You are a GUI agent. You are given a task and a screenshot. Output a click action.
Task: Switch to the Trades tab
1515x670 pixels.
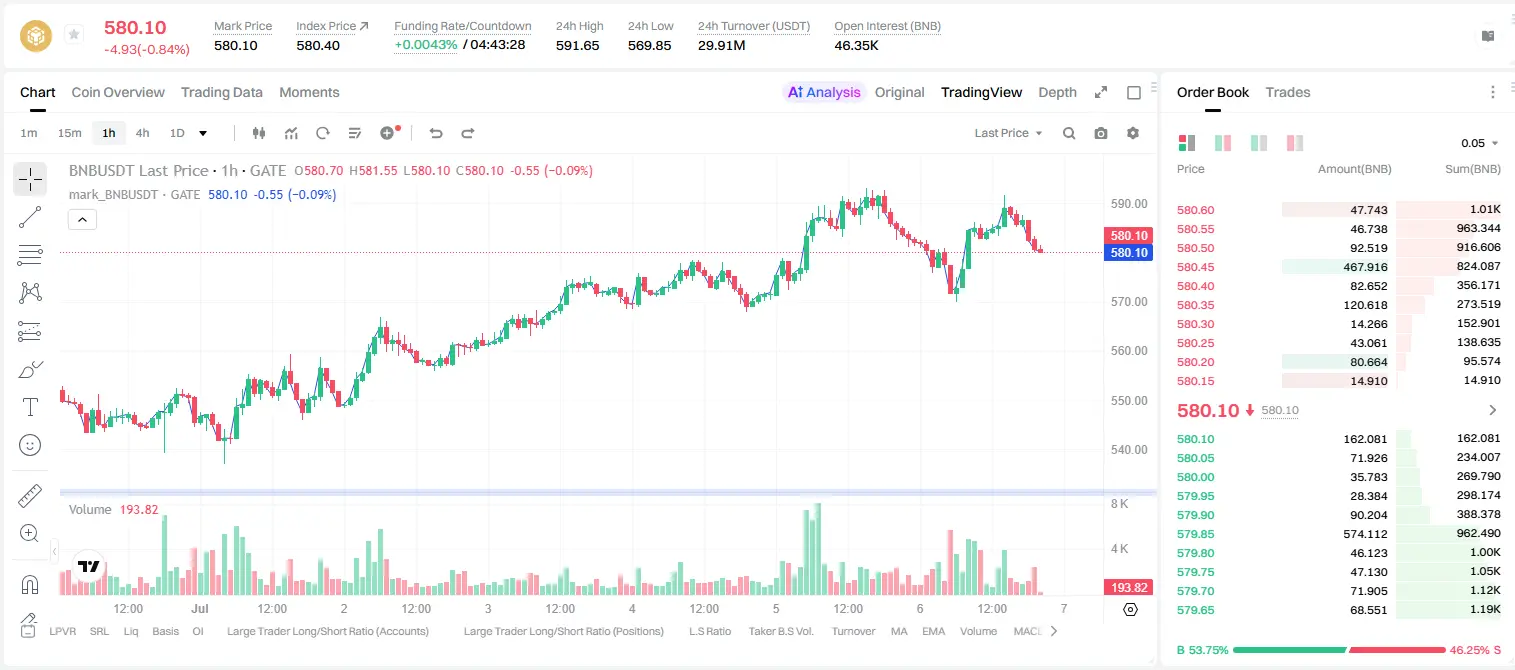(1287, 92)
